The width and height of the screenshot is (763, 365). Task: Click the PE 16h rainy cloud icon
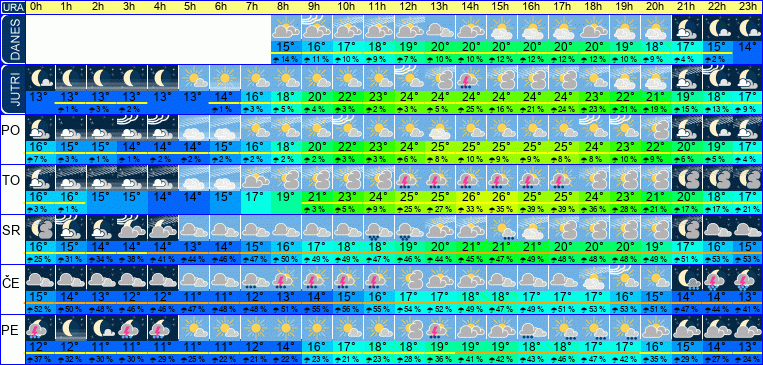pos(532,328)
